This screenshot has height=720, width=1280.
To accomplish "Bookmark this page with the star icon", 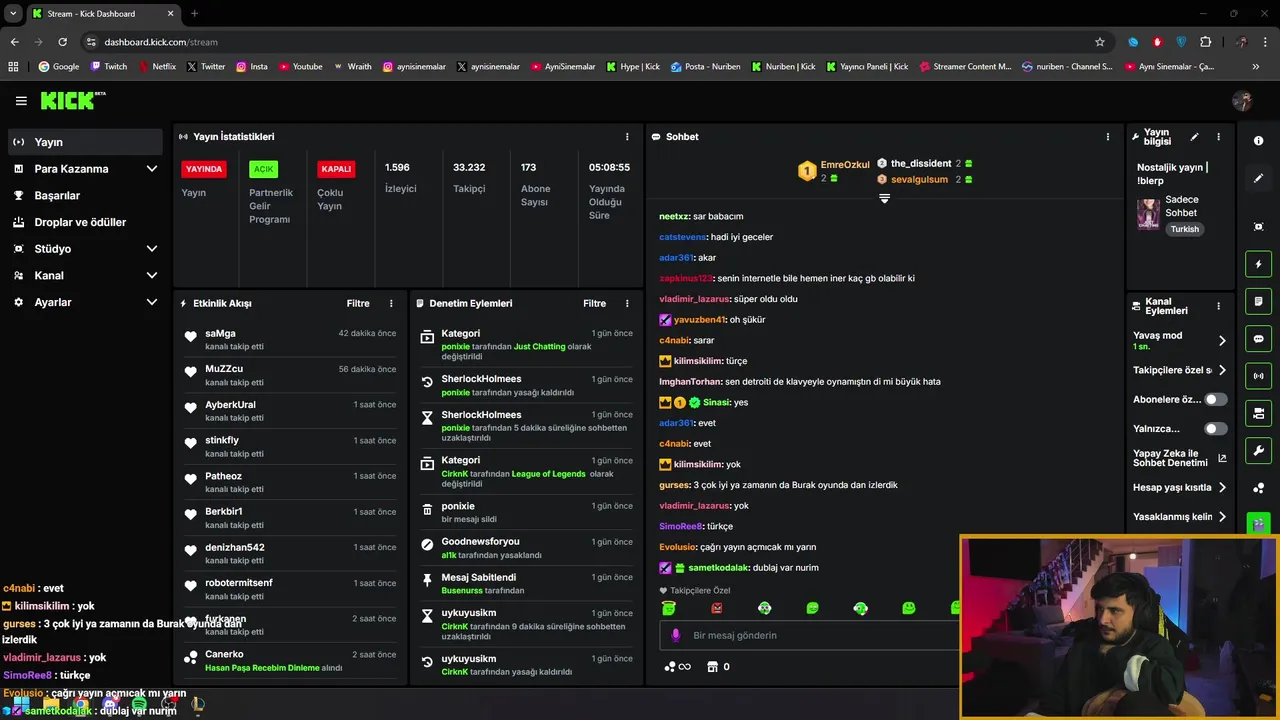I will [x=1100, y=42].
